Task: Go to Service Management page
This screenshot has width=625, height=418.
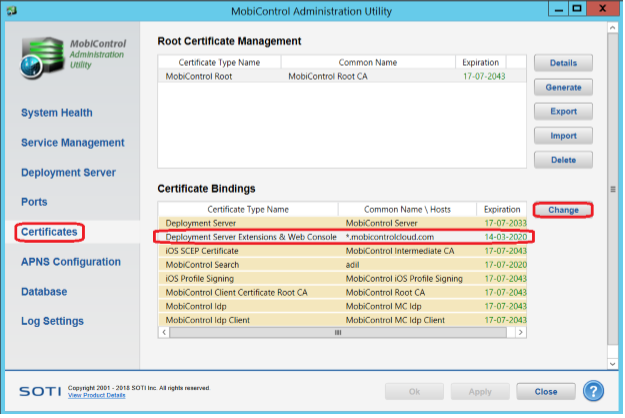Action: point(73,143)
